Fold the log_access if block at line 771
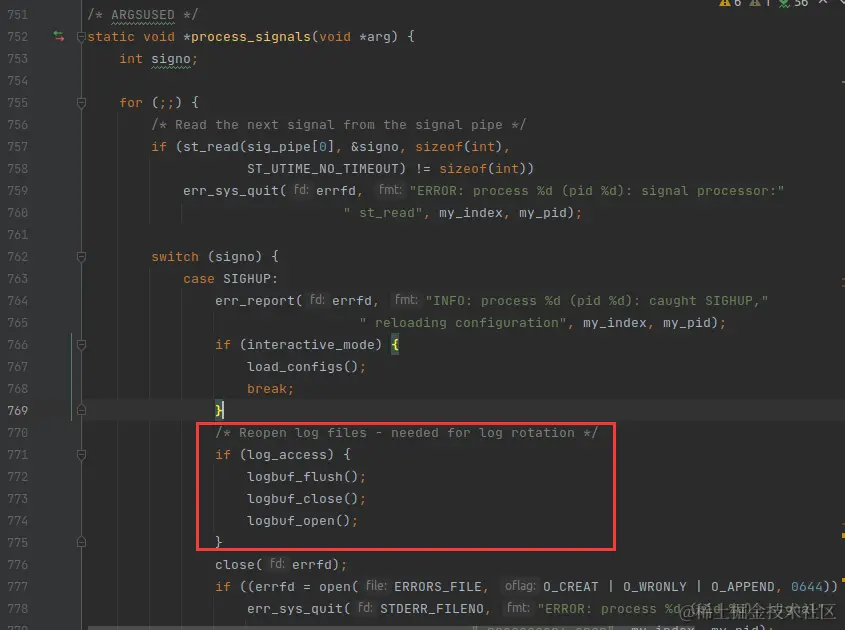 pos(81,454)
